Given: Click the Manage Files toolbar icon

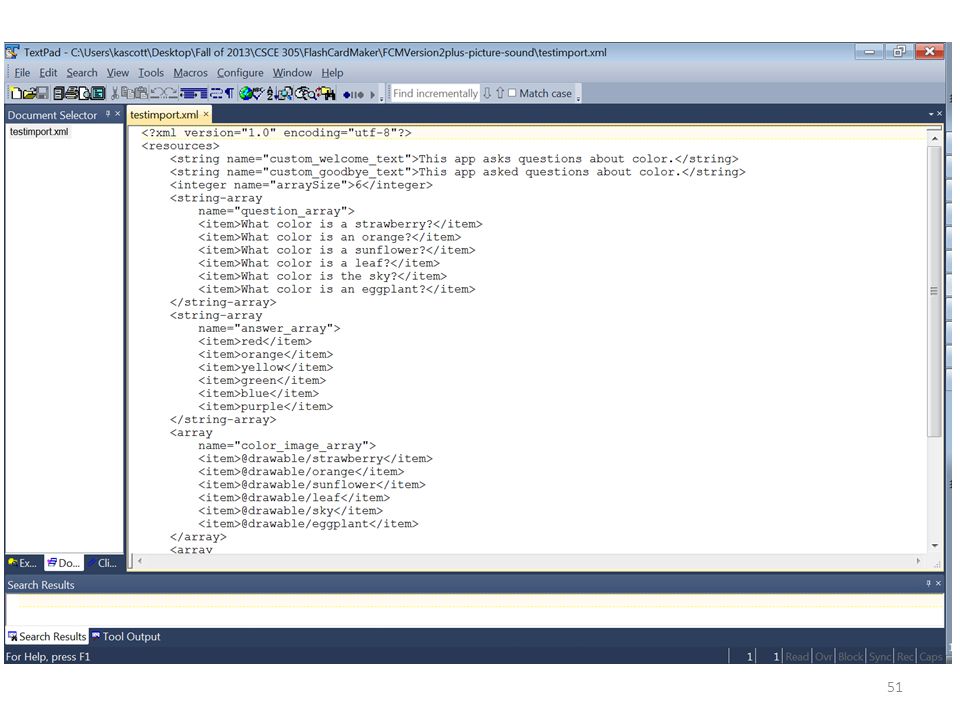Looking at the screenshot, I should (59, 93).
